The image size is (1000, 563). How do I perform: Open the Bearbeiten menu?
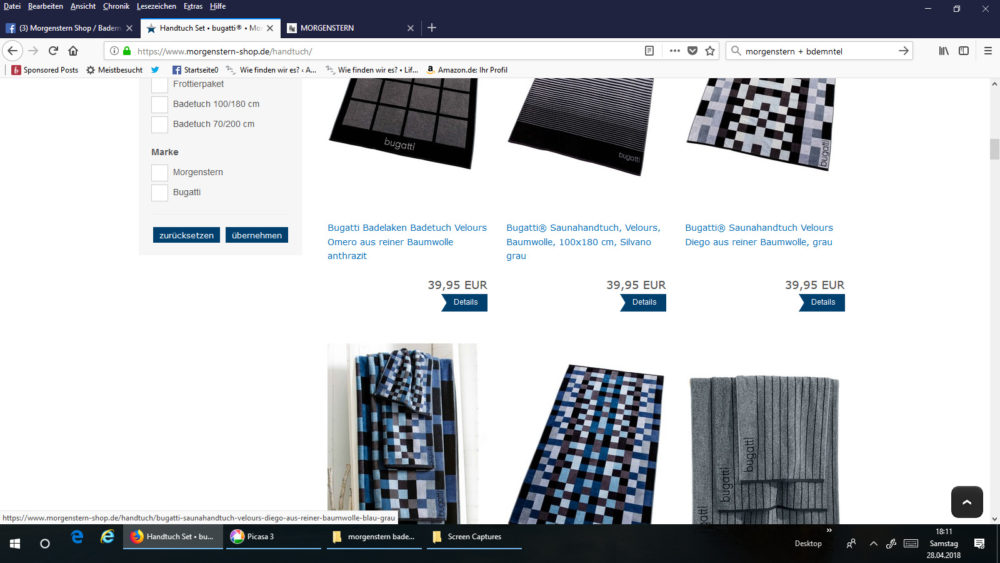[45, 6]
